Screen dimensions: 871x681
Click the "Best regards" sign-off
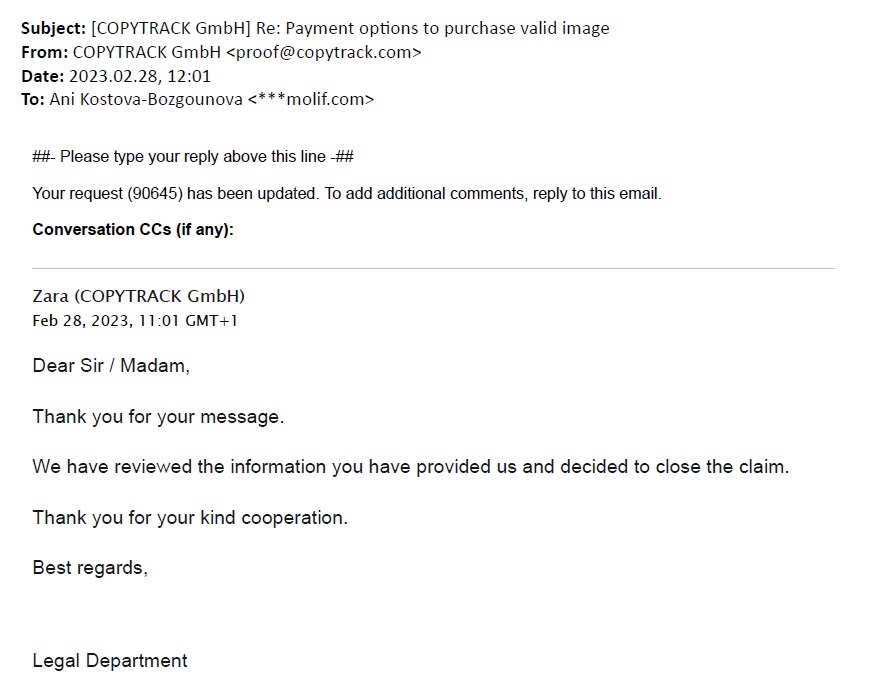(x=90, y=568)
